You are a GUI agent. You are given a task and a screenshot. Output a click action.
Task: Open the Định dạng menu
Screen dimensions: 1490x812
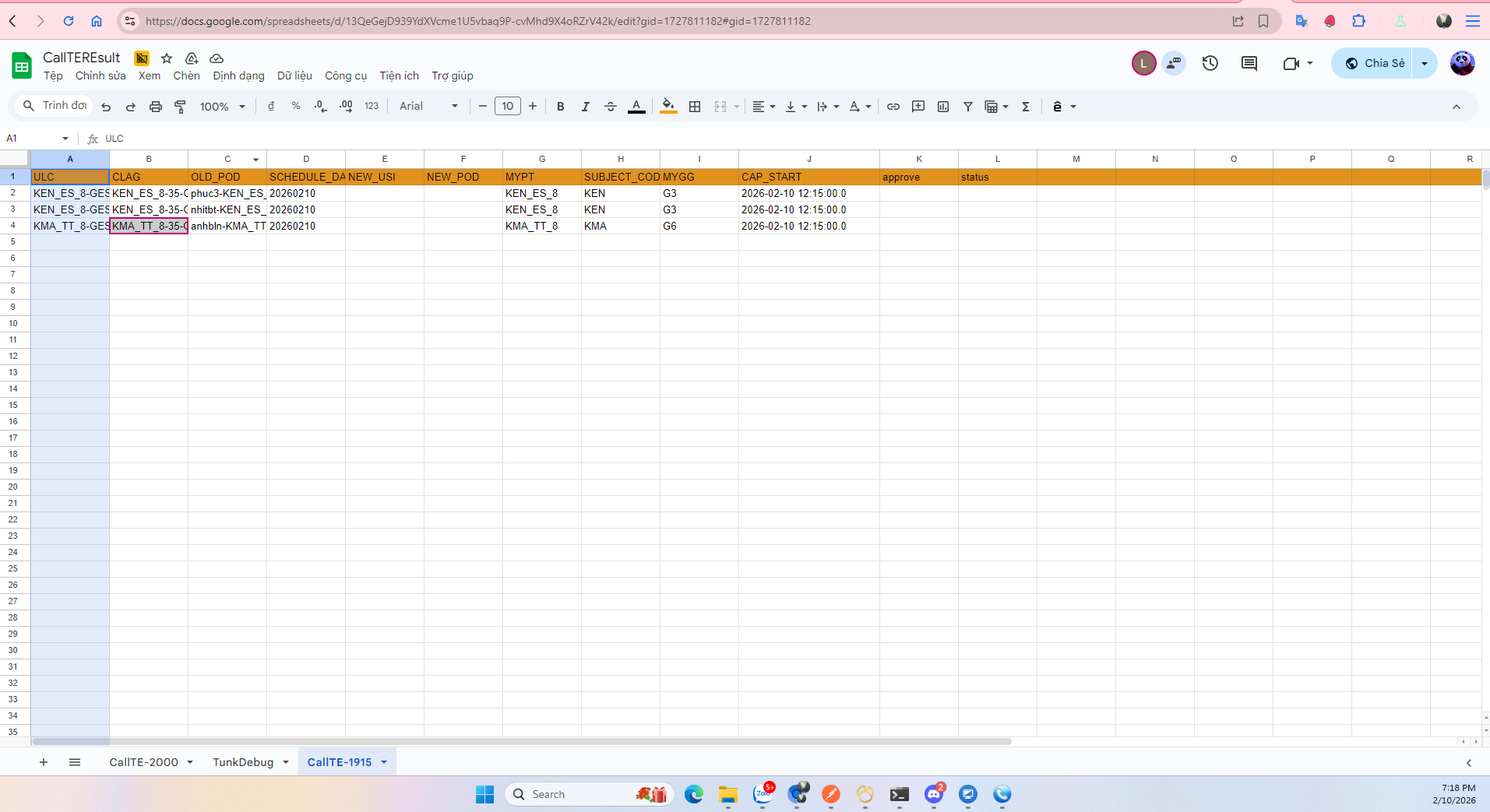click(238, 76)
